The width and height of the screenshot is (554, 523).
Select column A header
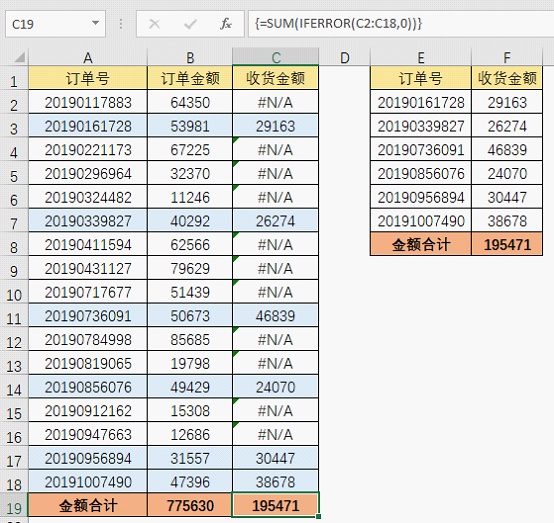point(88,57)
